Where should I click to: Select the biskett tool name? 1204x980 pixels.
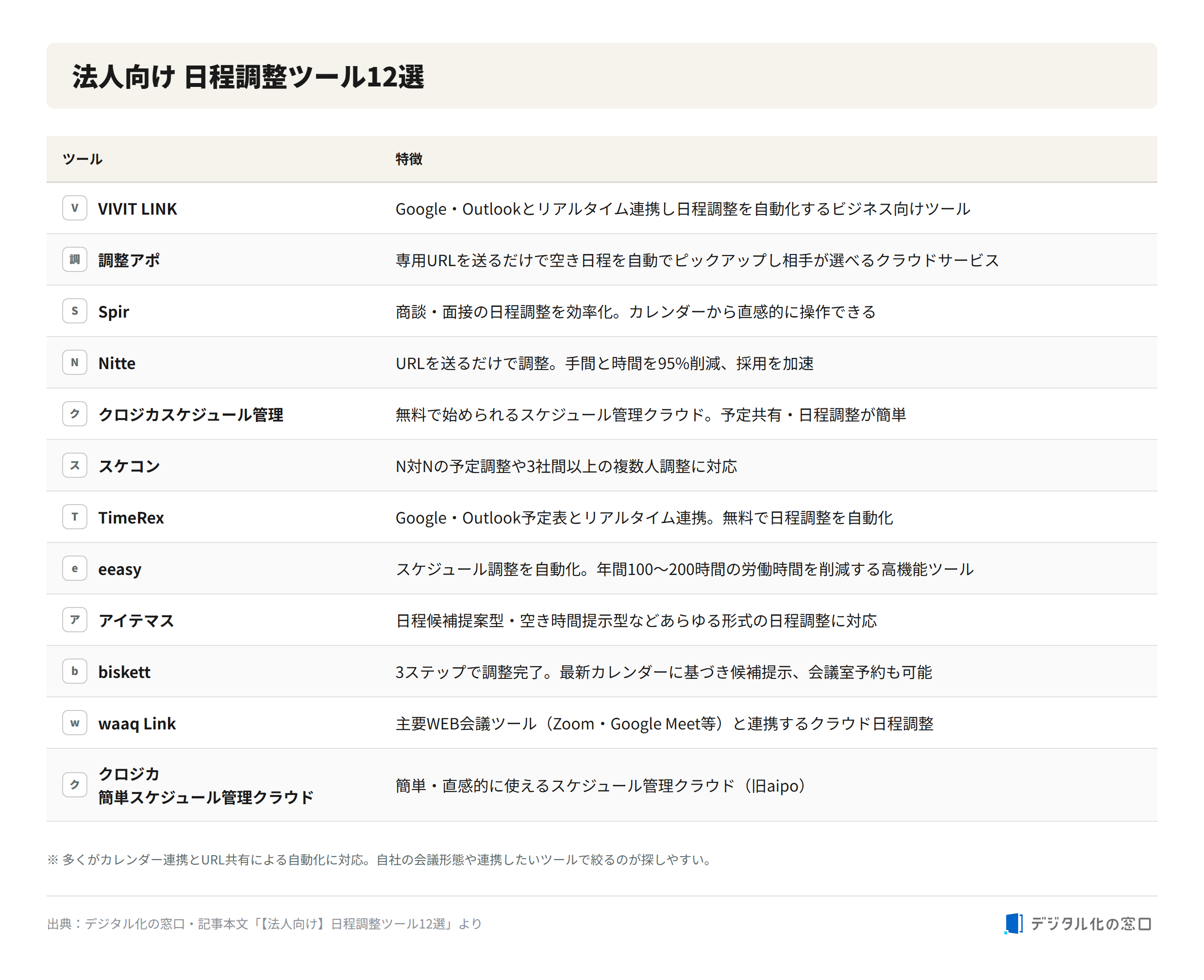click(x=124, y=672)
